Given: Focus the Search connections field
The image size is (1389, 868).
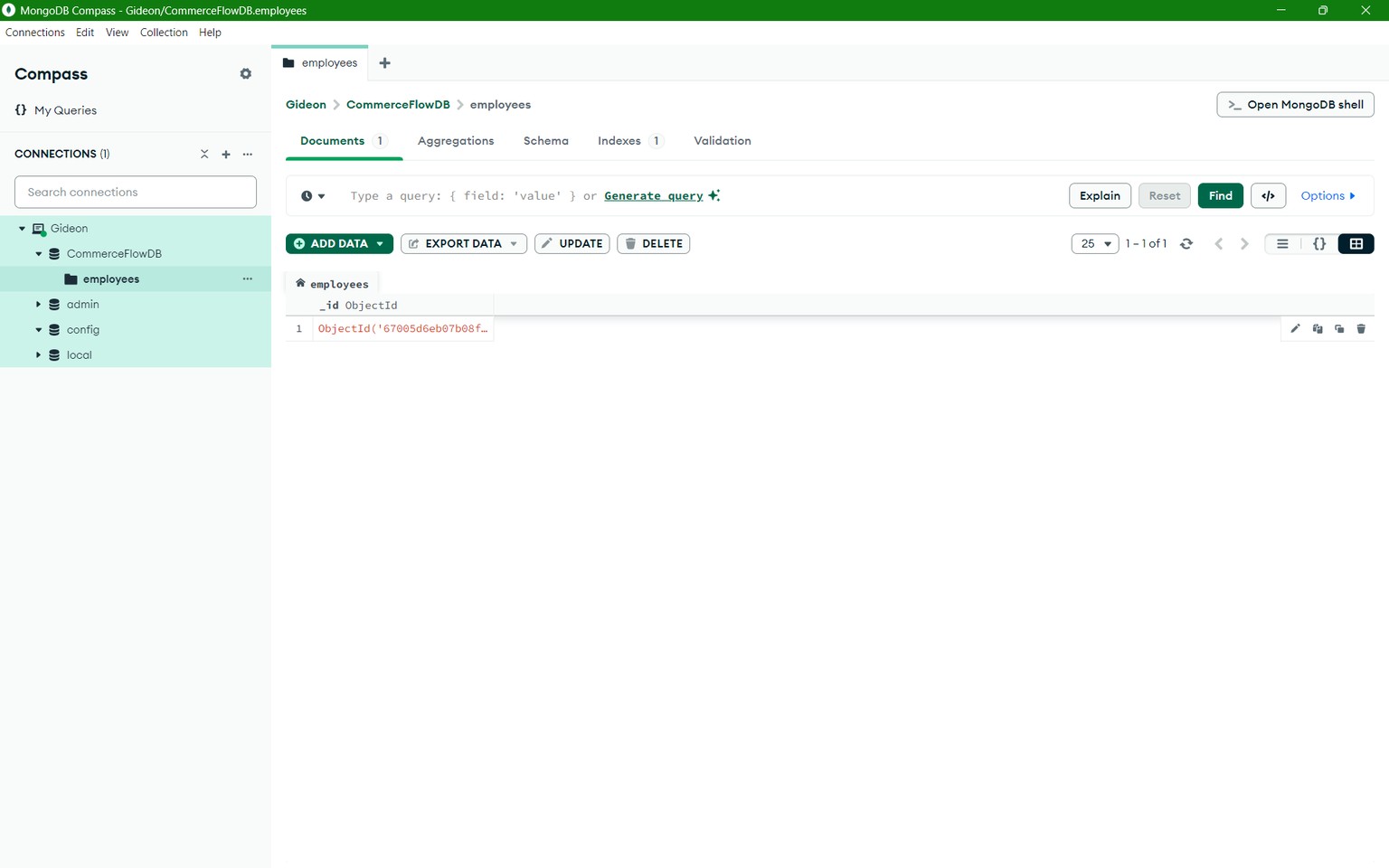Looking at the screenshot, I should click(x=136, y=193).
